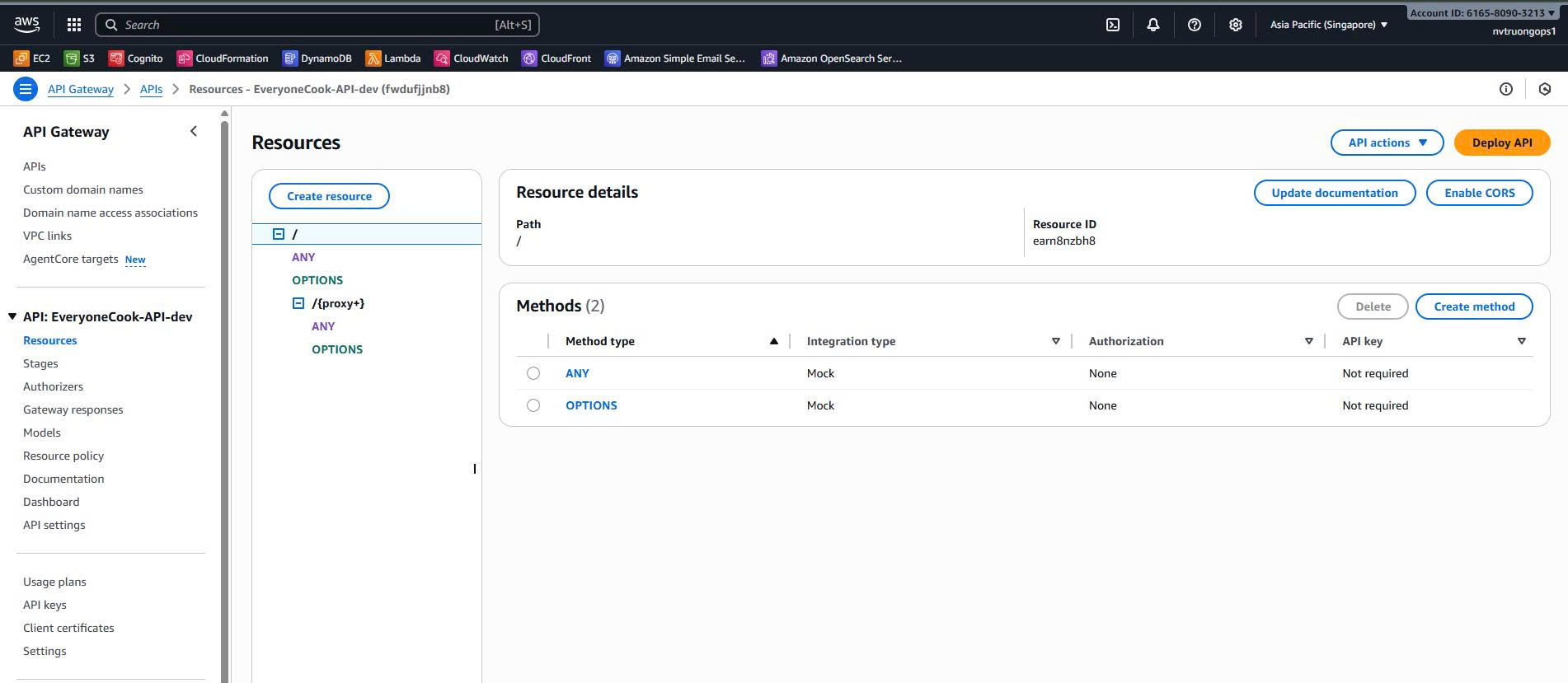Open the help question mark icon
The width and height of the screenshot is (1568, 683).
(1195, 25)
